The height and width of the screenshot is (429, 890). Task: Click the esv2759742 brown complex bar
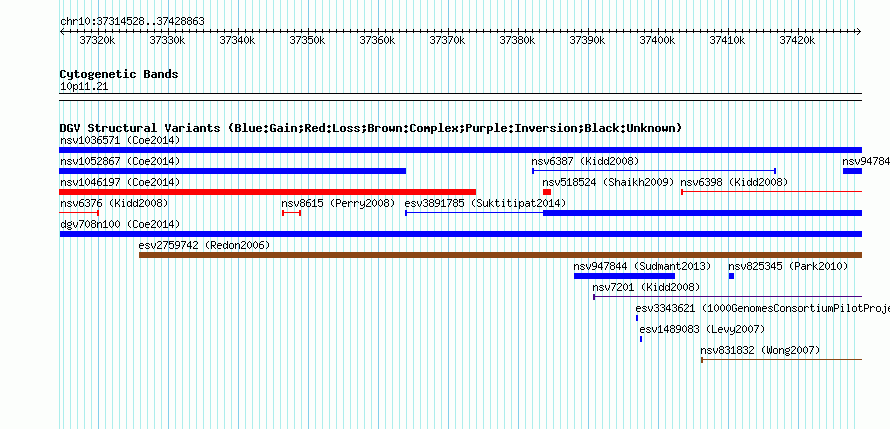pos(501,255)
